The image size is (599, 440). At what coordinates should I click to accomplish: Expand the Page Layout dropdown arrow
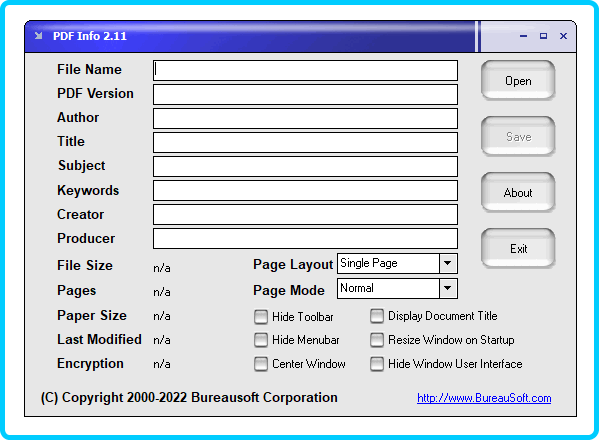pyautogui.click(x=448, y=263)
